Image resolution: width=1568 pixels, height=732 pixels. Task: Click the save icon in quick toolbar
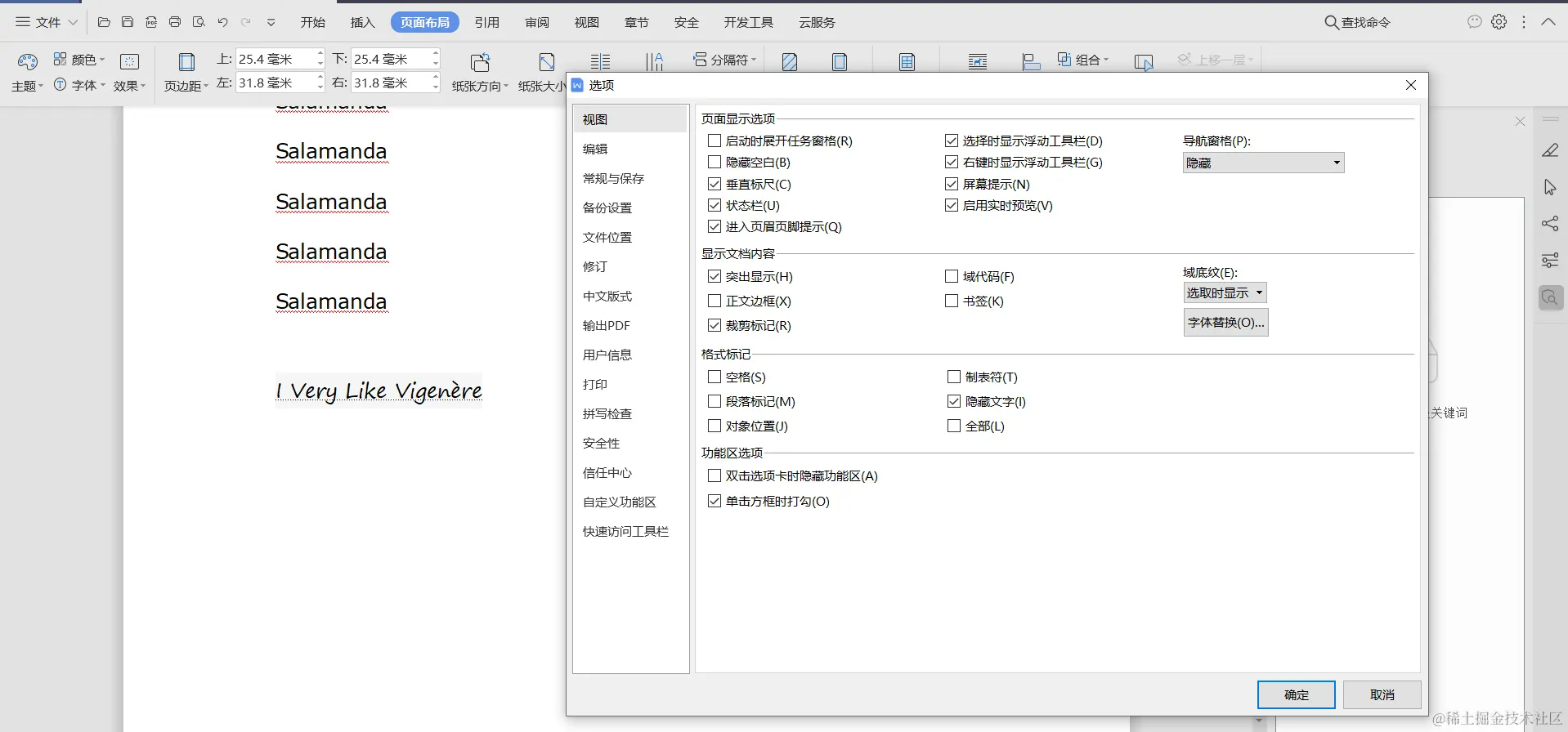point(128,22)
